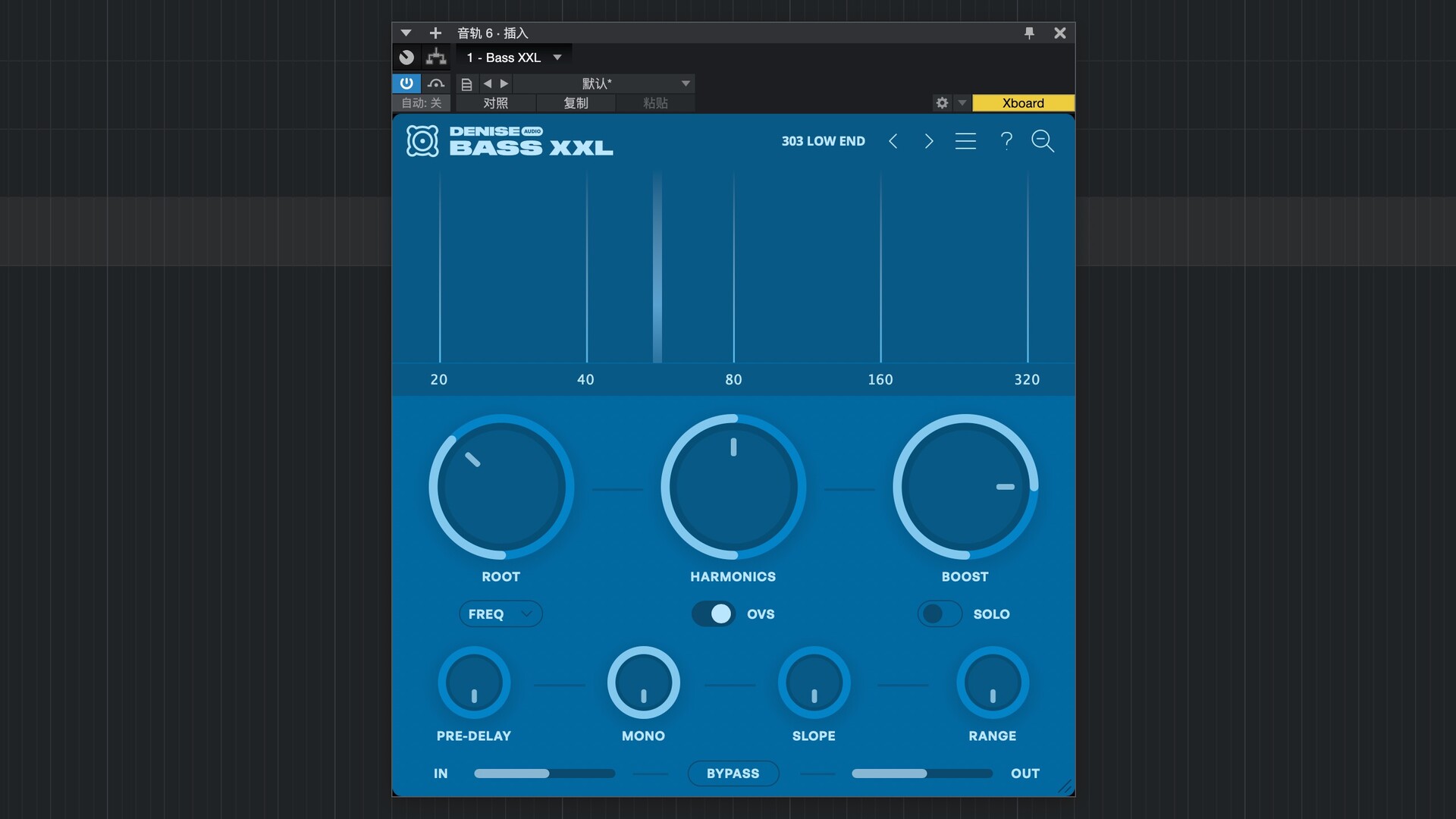The height and width of the screenshot is (819, 1456).
Task: Click the question mark help icon
Action: (x=1006, y=141)
